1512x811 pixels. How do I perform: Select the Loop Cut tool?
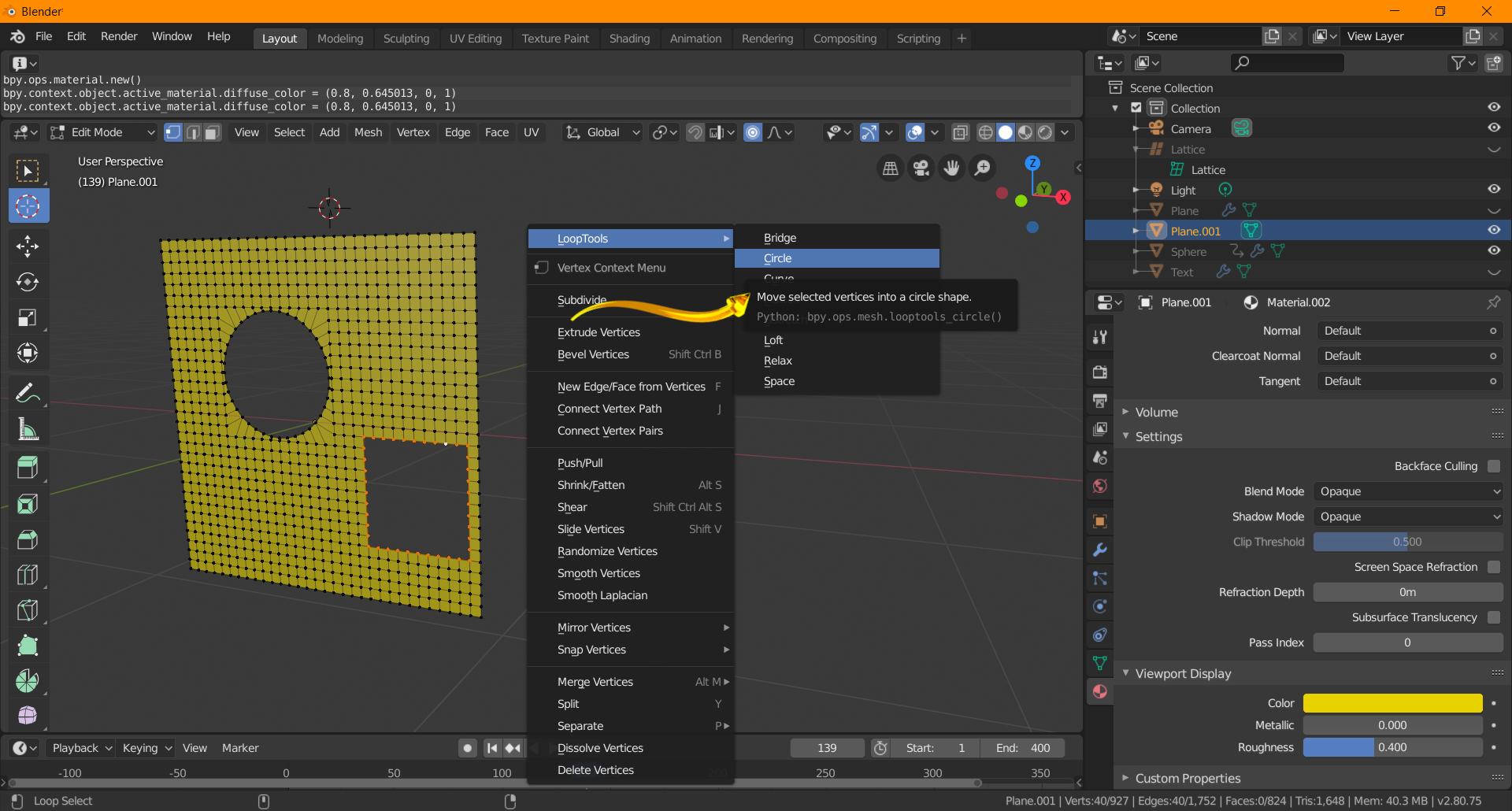tap(28, 575)
